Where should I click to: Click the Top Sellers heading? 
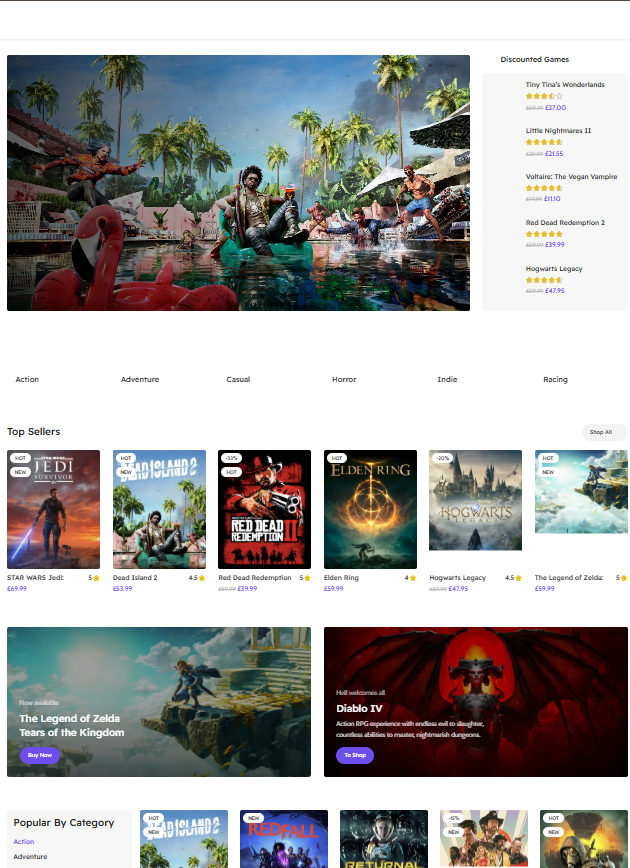pos(34,432)
